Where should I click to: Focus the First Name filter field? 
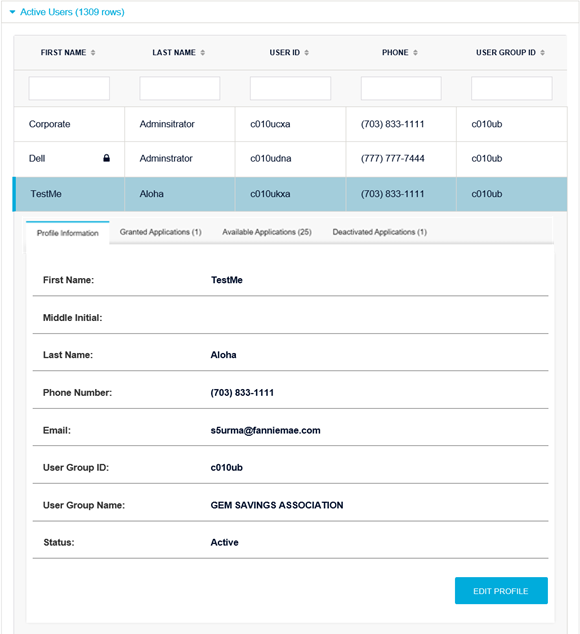pos(69,88)
